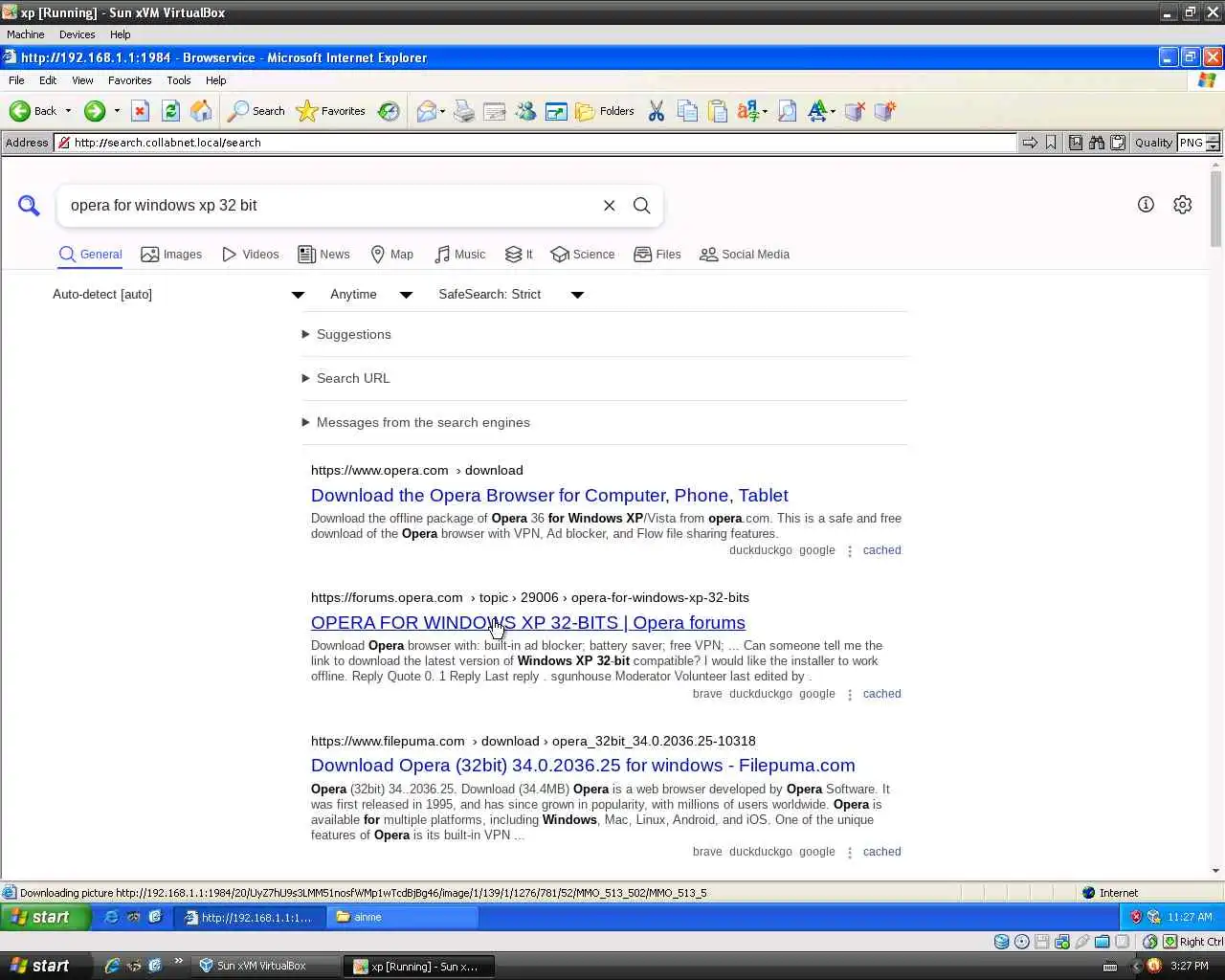Click the text Size letter A icon
Screen dimensions: 1225x980
coord(816,111)
